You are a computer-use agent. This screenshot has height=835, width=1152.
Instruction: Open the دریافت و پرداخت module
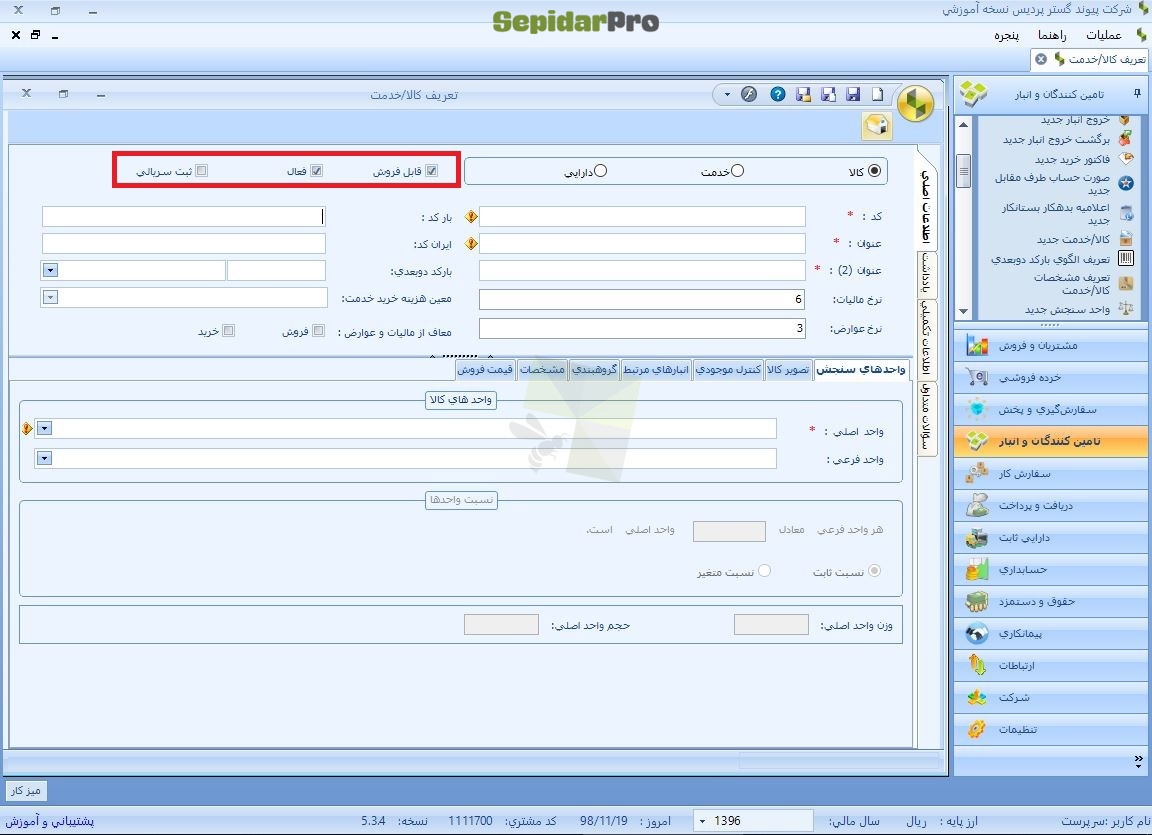pos(1051,505)
